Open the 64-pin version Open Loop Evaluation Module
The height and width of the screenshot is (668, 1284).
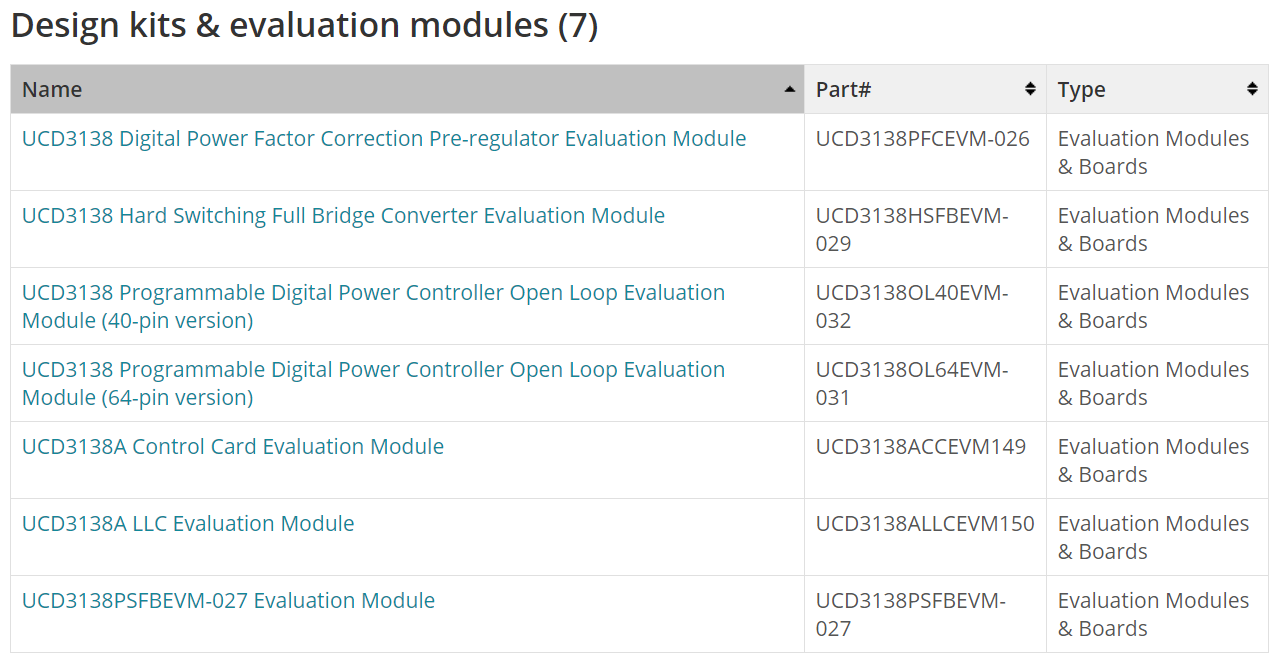pyautogui.click(x=373, y=384)
